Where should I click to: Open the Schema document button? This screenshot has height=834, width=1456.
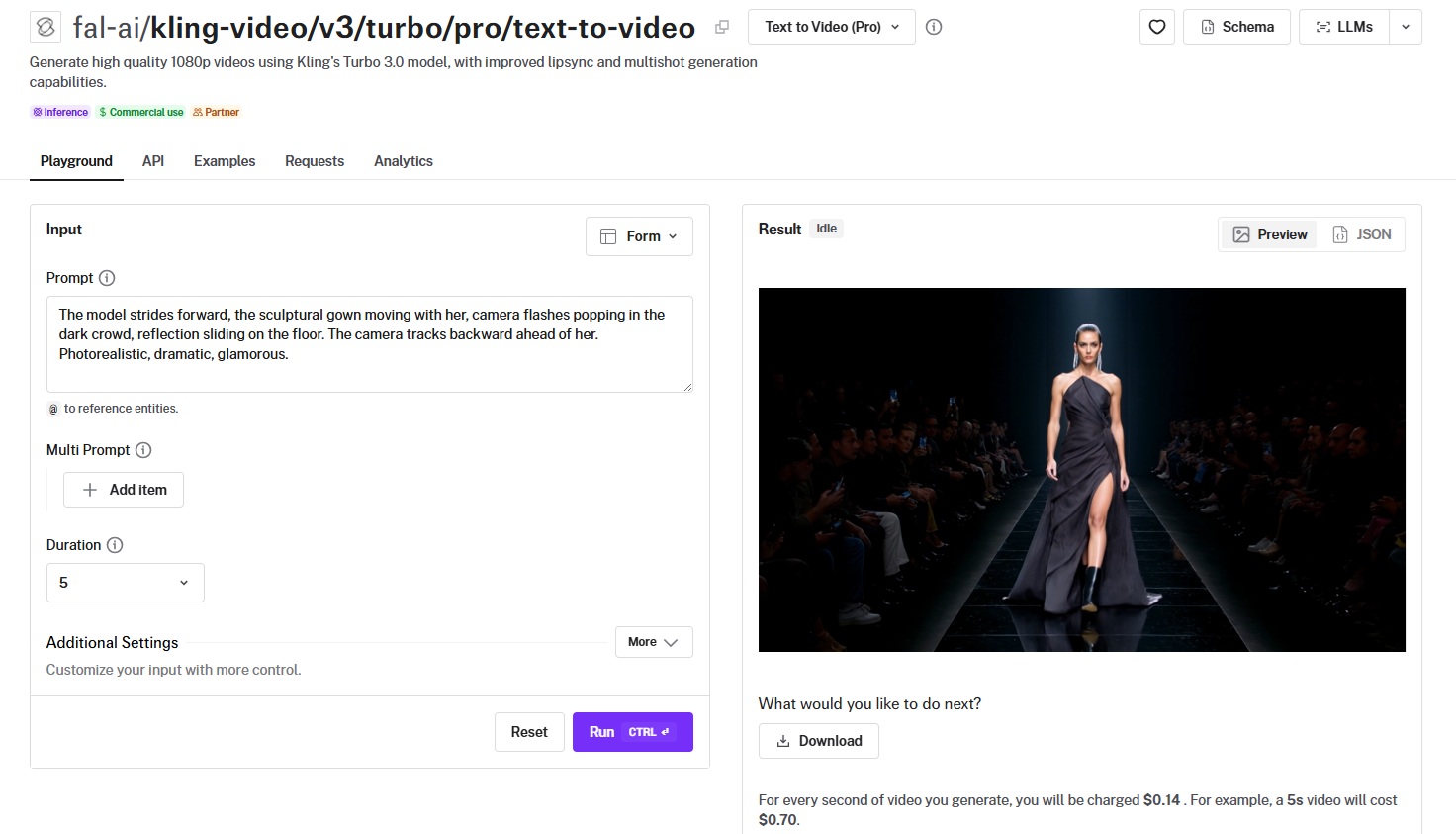(x=1236, y=27)
